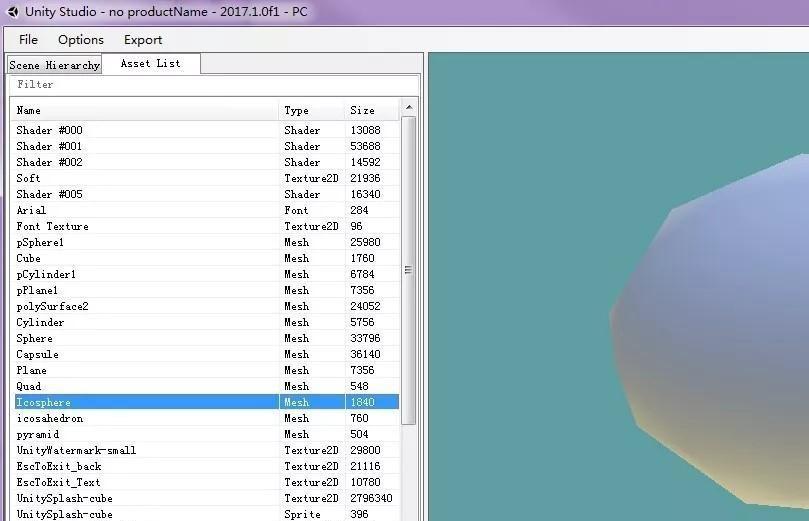Screen dimensions: 809x521
Task: Select the Asset List tab
Action: [x=151, y=63]
